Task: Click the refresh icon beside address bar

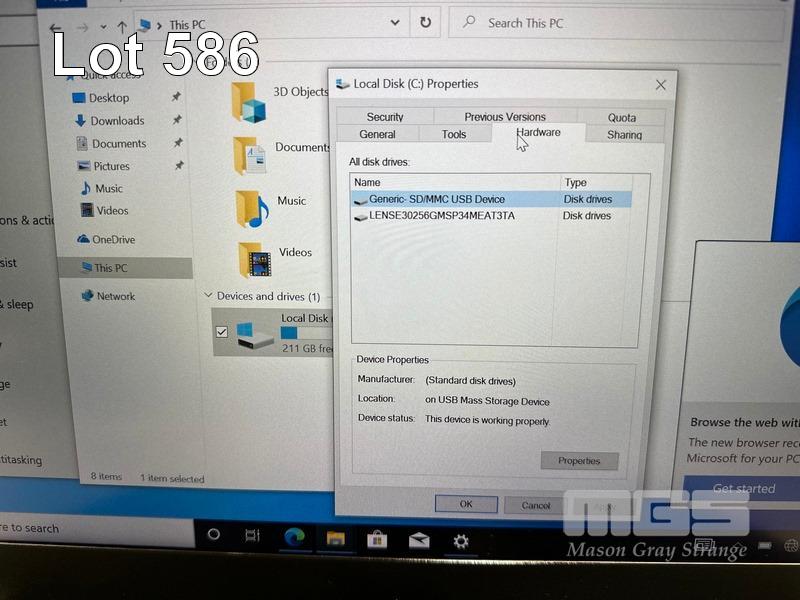Action: pos(426,23)
